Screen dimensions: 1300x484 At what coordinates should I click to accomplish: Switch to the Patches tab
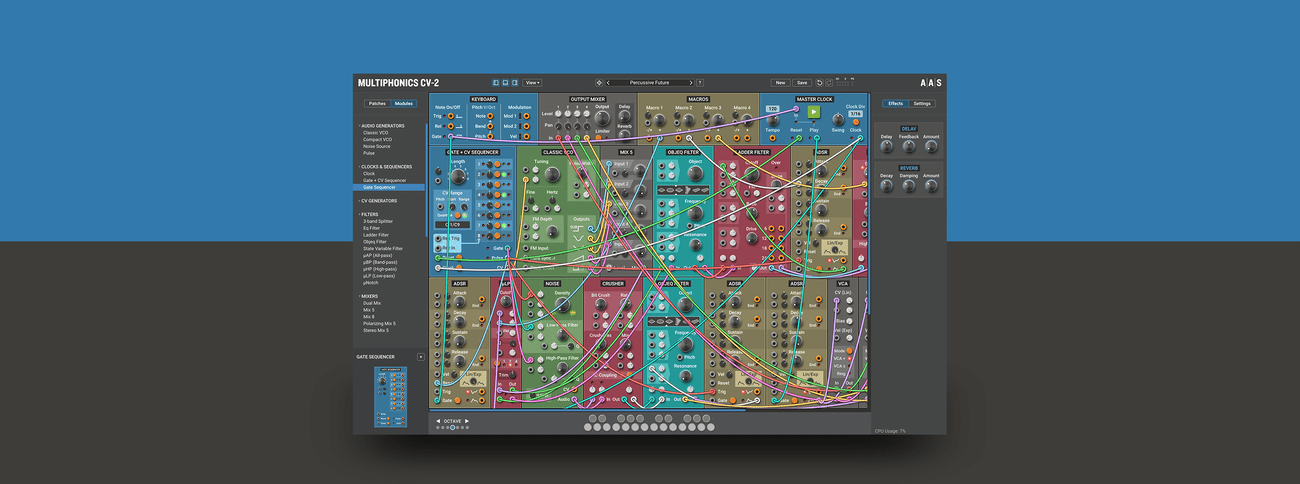(377, 103)
